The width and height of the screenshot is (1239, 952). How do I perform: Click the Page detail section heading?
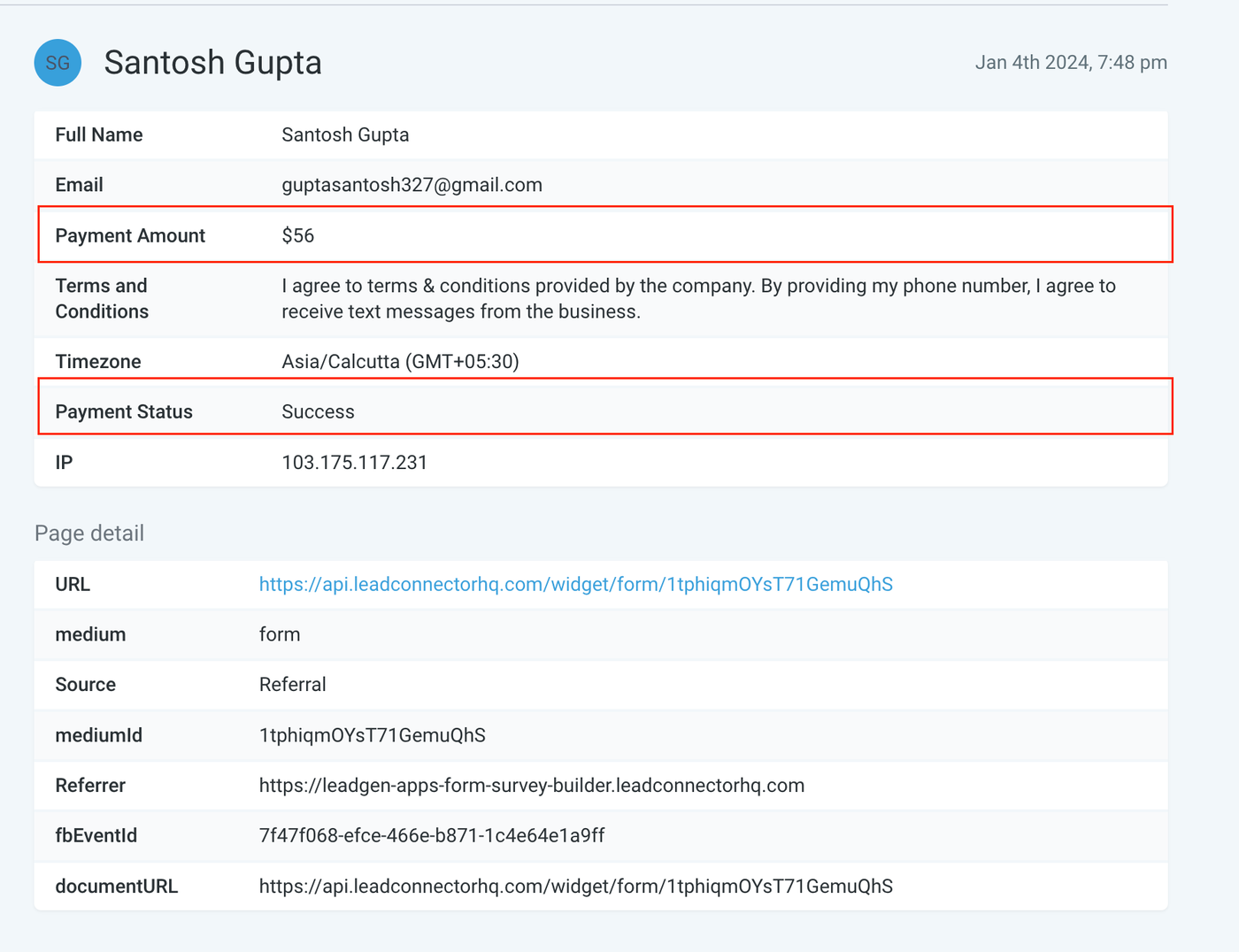pyautogui.click(x=89, y=534)
